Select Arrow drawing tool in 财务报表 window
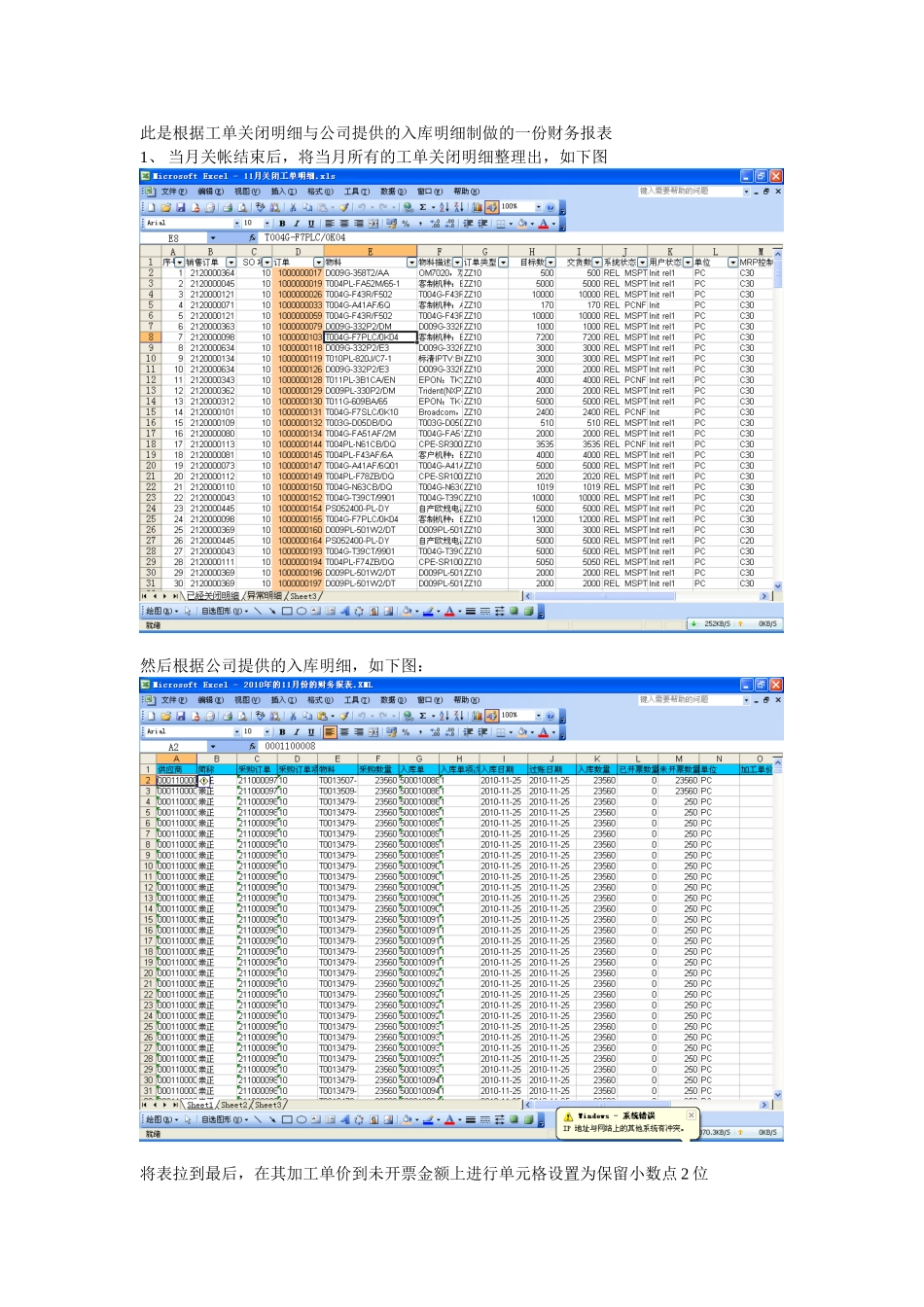This screenshot has height=1307, width=924. pos(272,1119)
